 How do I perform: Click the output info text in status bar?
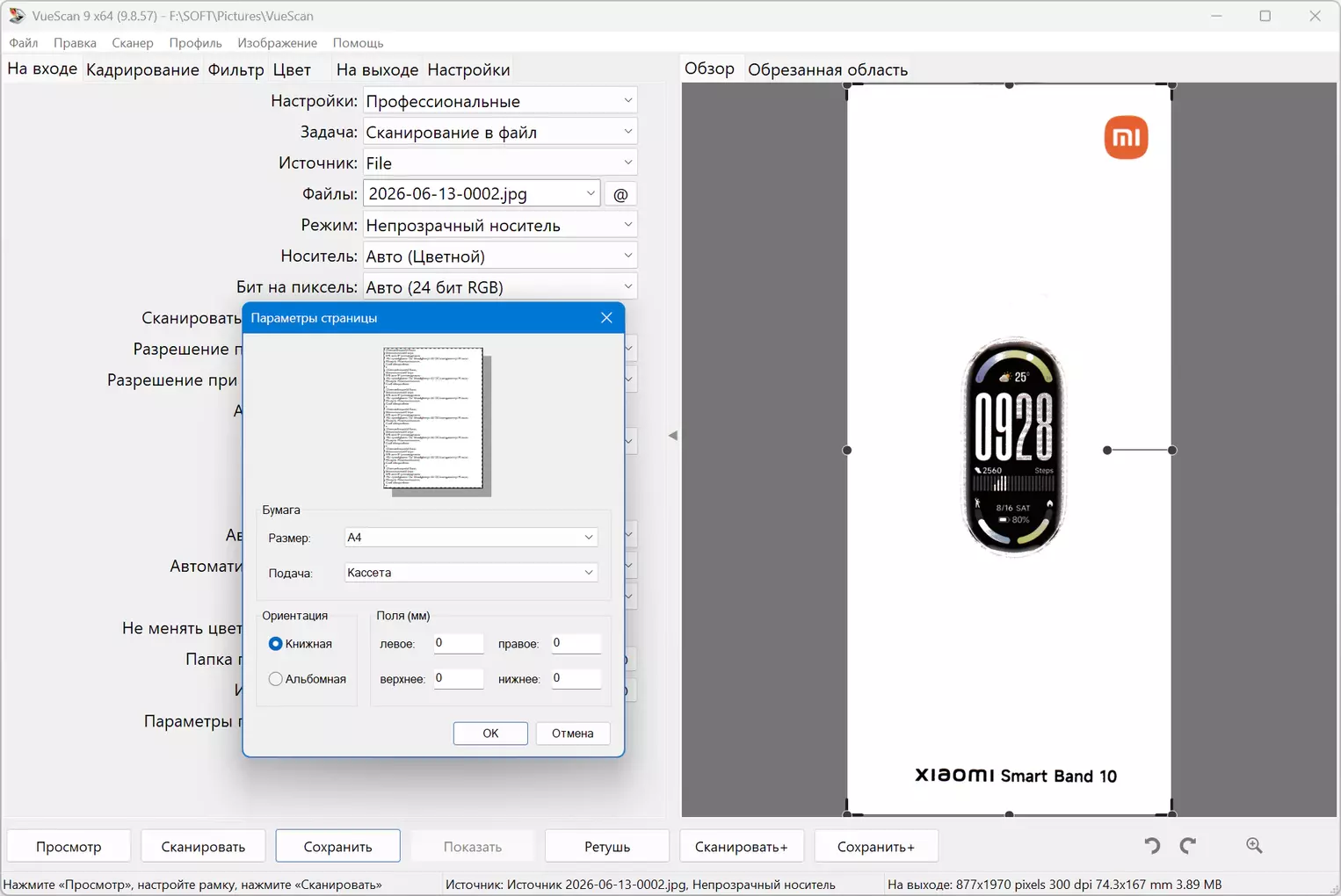coord(1055,885)
